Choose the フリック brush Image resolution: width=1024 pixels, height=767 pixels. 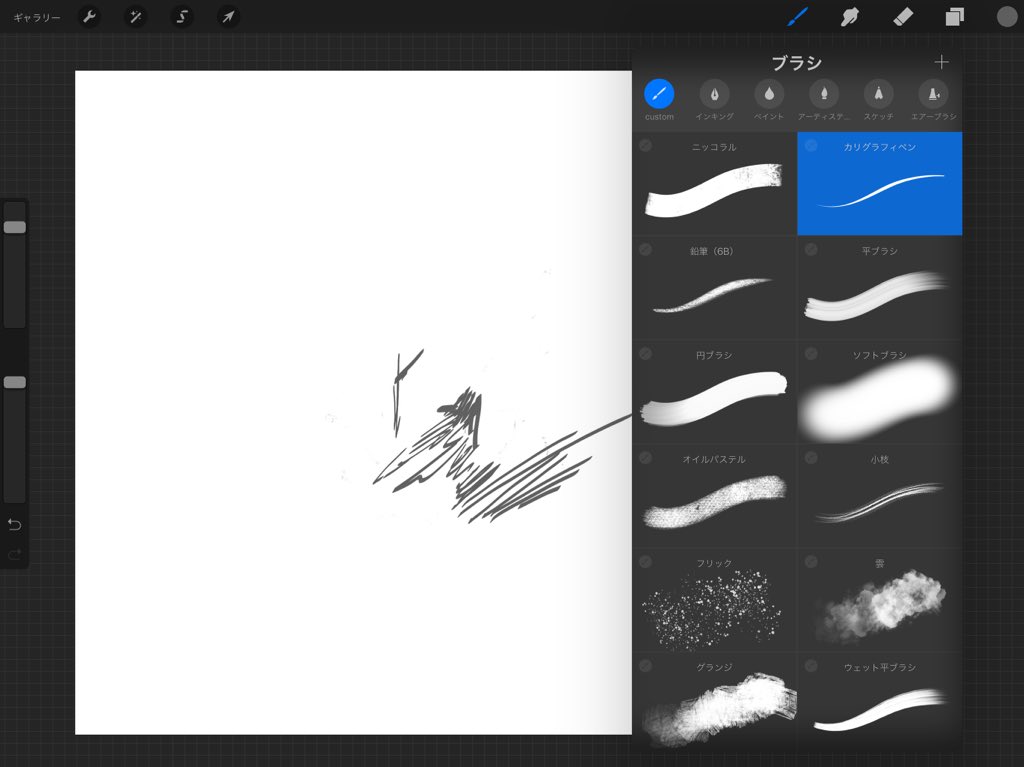(714, 600)
